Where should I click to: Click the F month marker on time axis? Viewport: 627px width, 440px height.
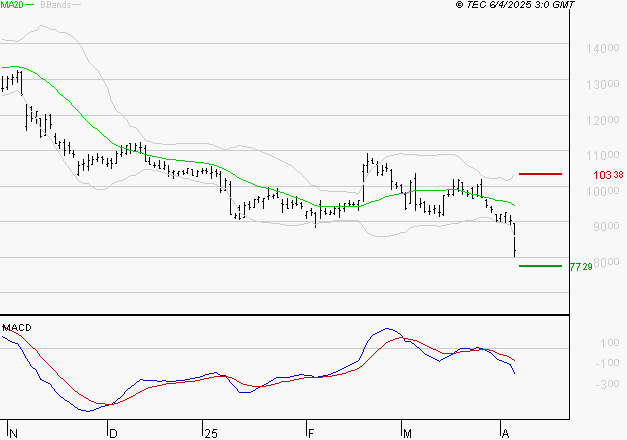(x=311, y=434)
